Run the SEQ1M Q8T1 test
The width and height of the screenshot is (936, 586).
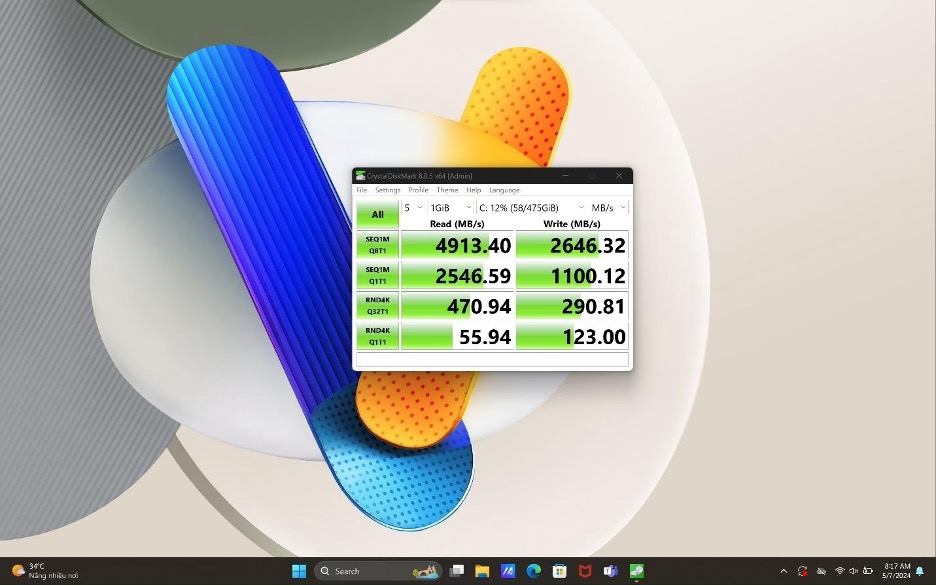(x=377, y=246)
